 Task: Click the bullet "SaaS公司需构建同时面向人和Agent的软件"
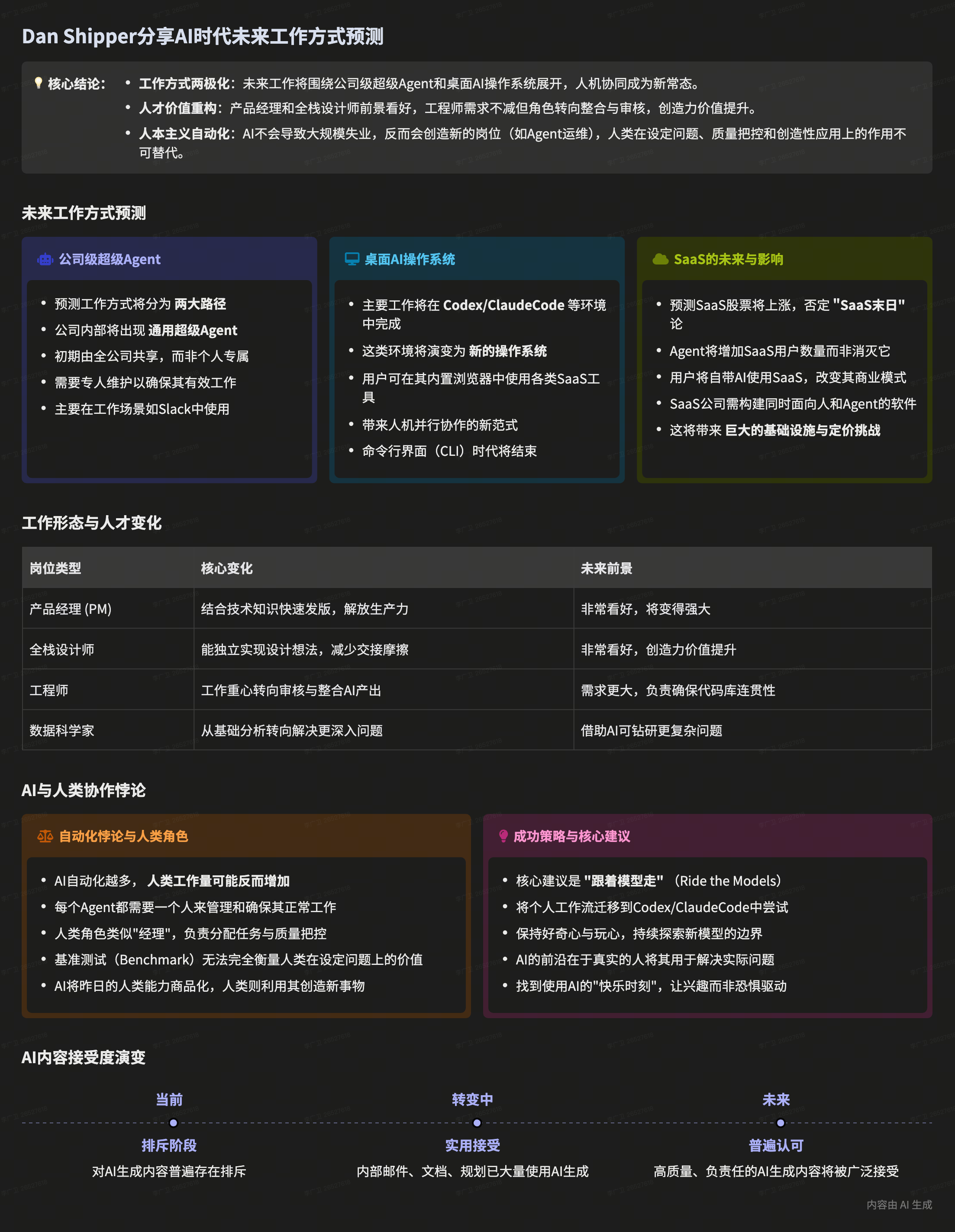793,404
